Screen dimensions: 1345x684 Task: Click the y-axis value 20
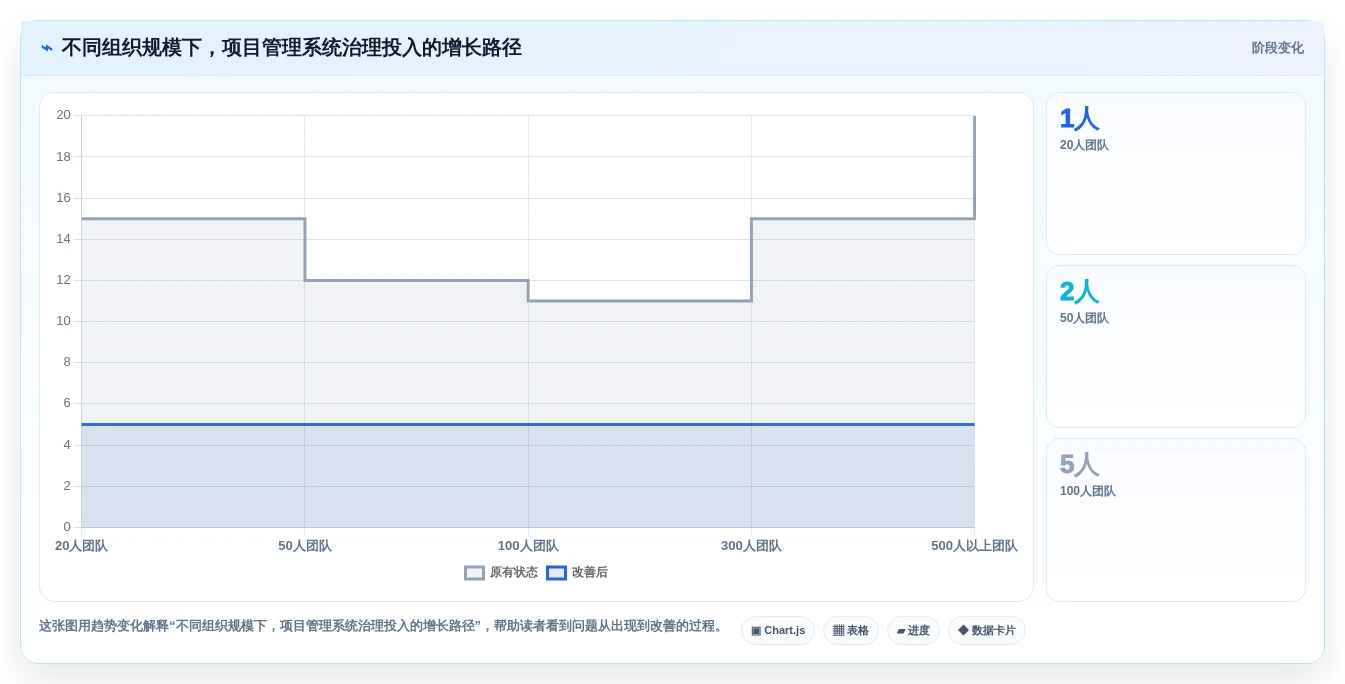tap(63, 115)
